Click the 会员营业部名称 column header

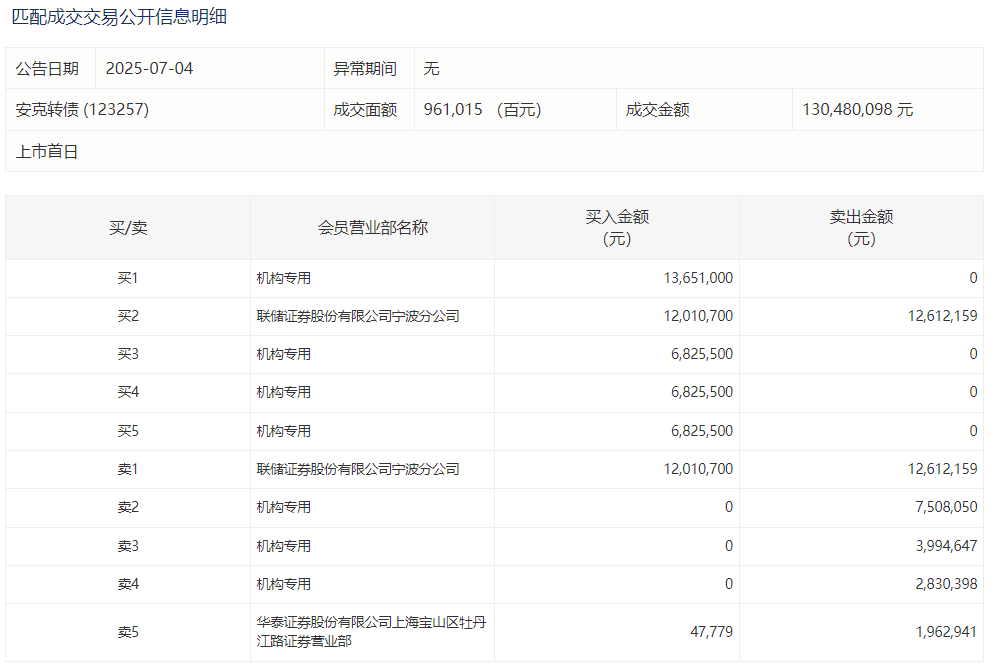tap(372, 228)
